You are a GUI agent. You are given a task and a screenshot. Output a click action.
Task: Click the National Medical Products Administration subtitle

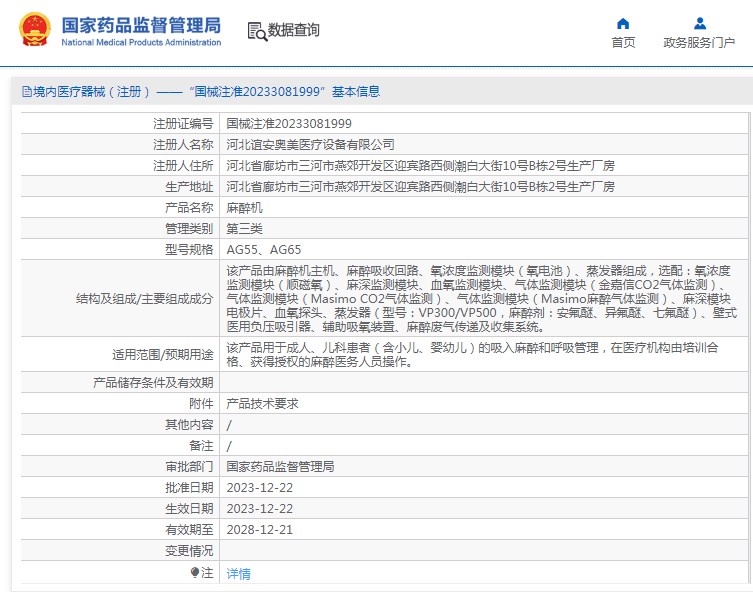[x=141, y=42]
